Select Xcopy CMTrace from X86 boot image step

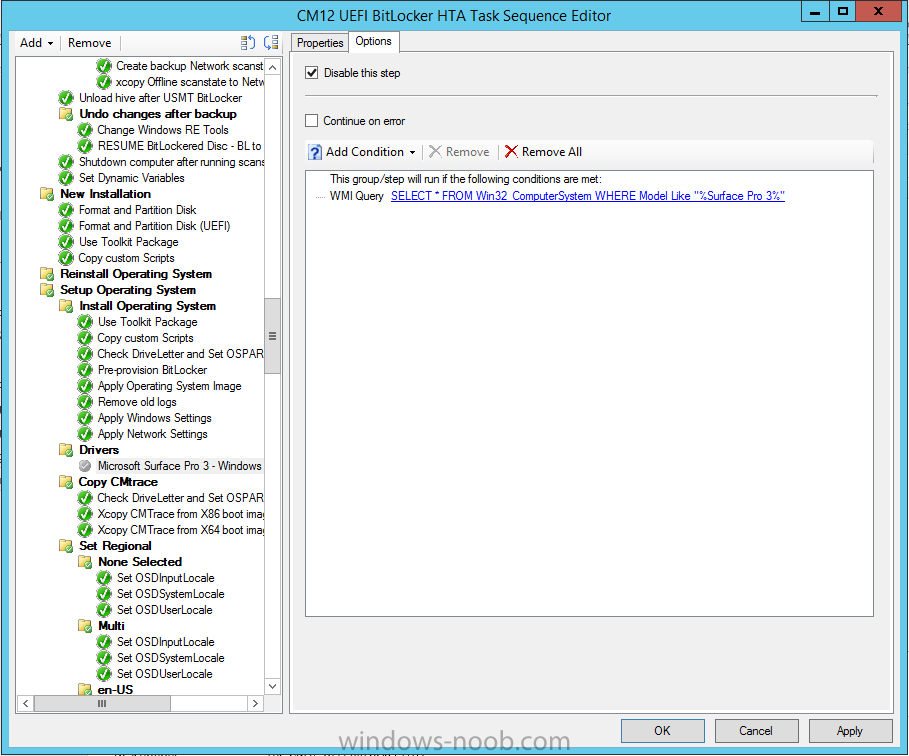[181, 514]
